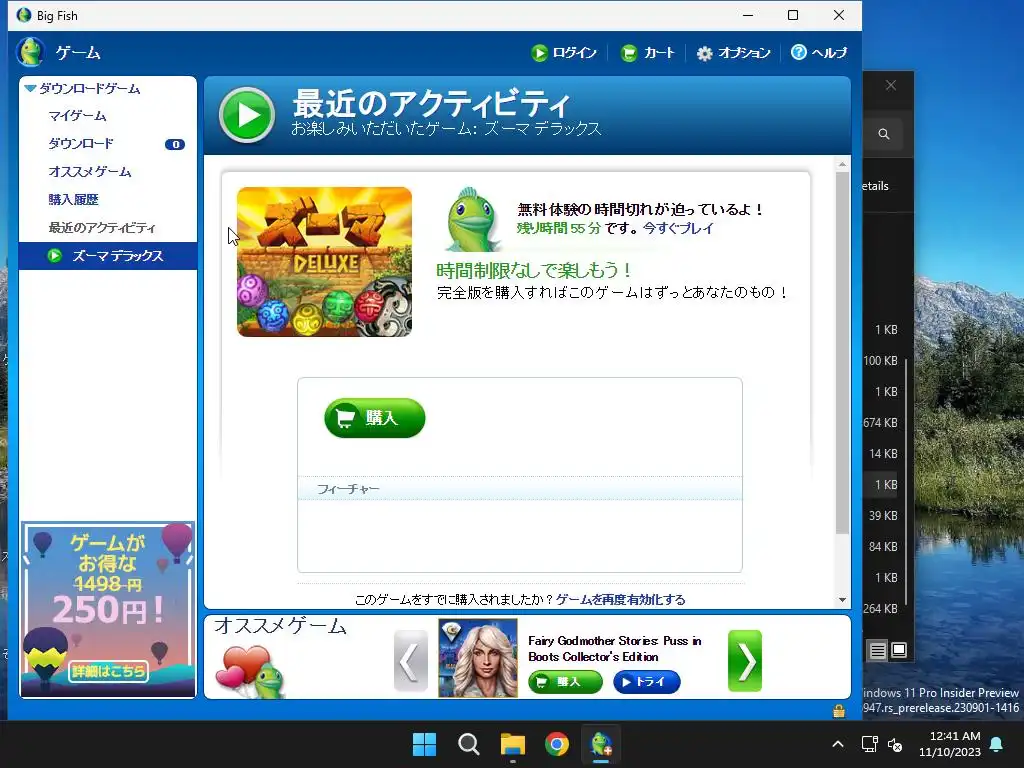Open the オプション options gear

point(733,53)
